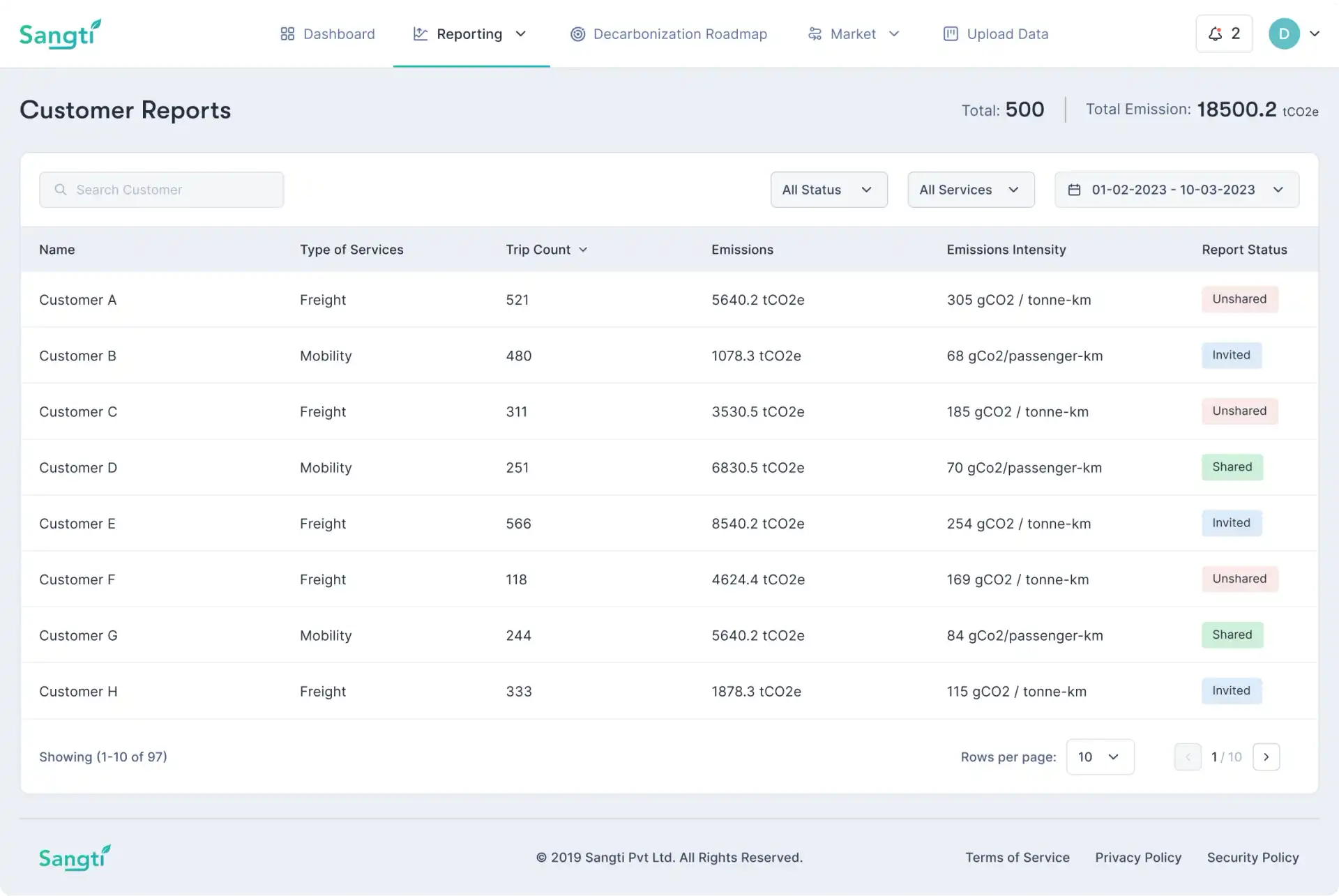Screen dimensions: 1339x896
Task: Click the Emissions column header
Action: 742,250
